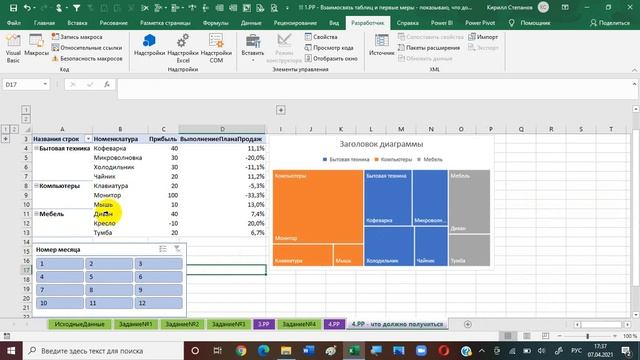This screenshot has height=360, width=640.
Task: Open the XML Source (Источник) pane
Action: point(382,45)
